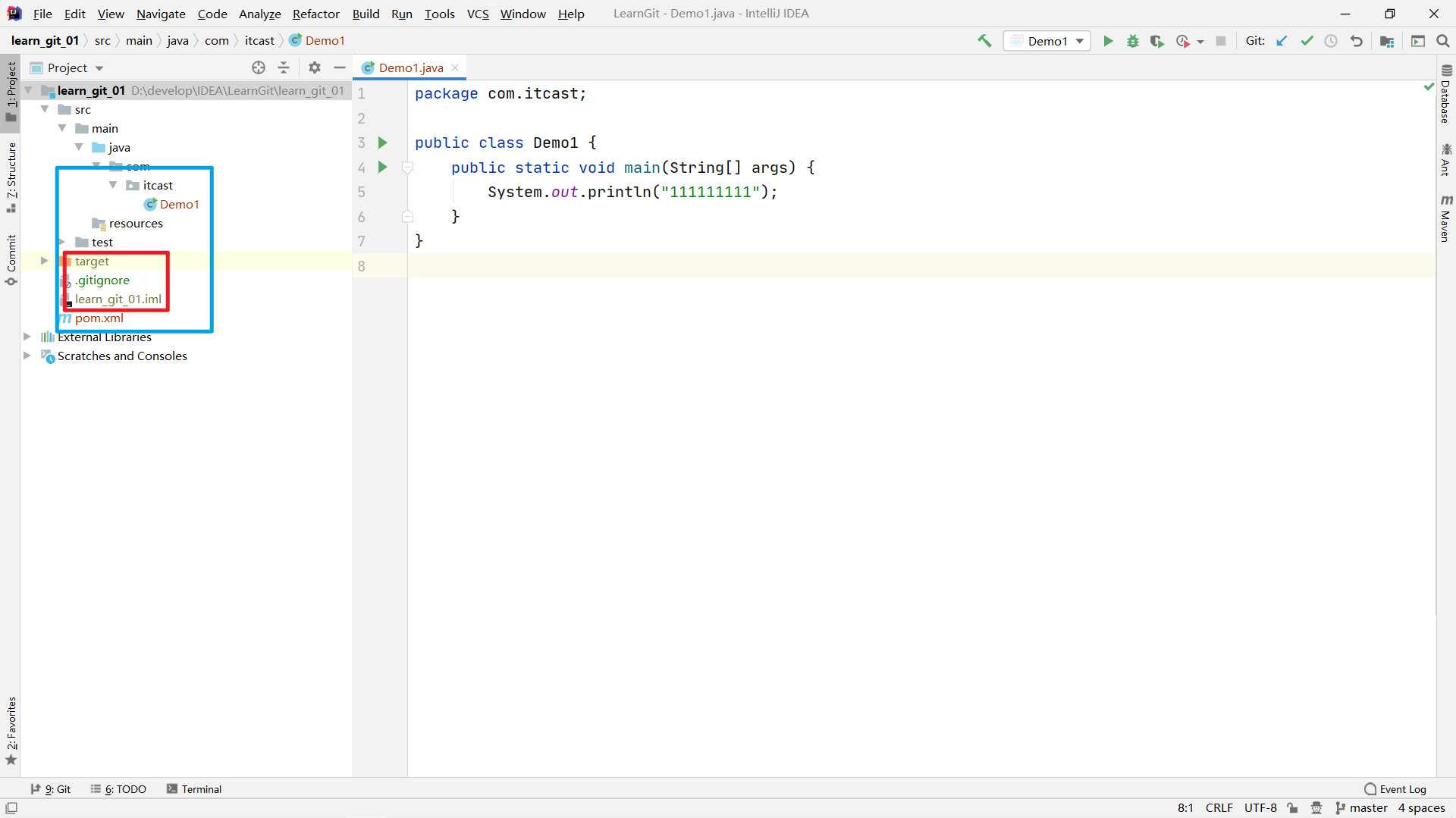Viewport: 1456px width, 818px height.
Task: Toggle the Favorites side panel
Action: click(x=11, y=731)
